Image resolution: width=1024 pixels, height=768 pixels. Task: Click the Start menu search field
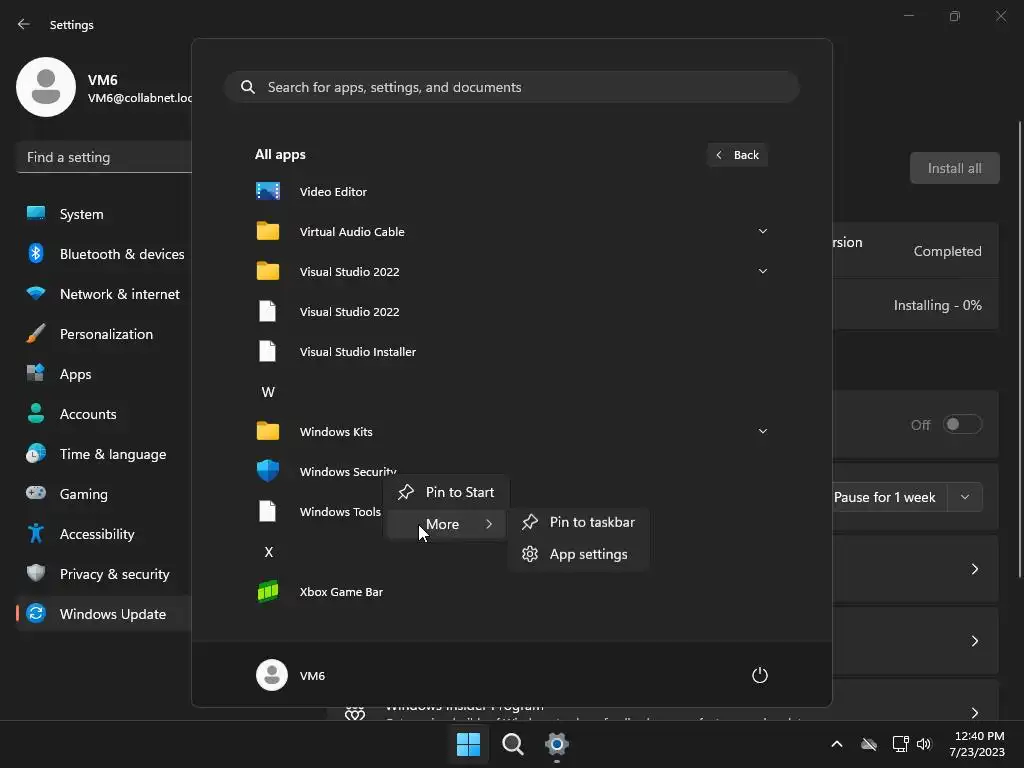pos(512,87)
